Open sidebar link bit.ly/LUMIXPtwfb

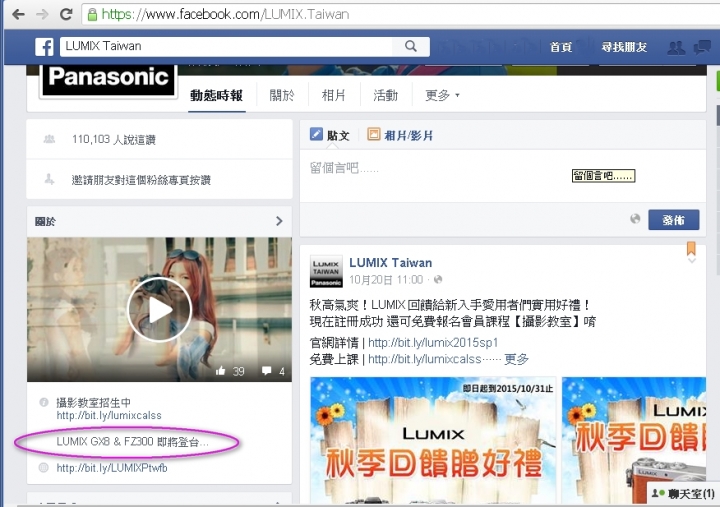tap(112, 468)
